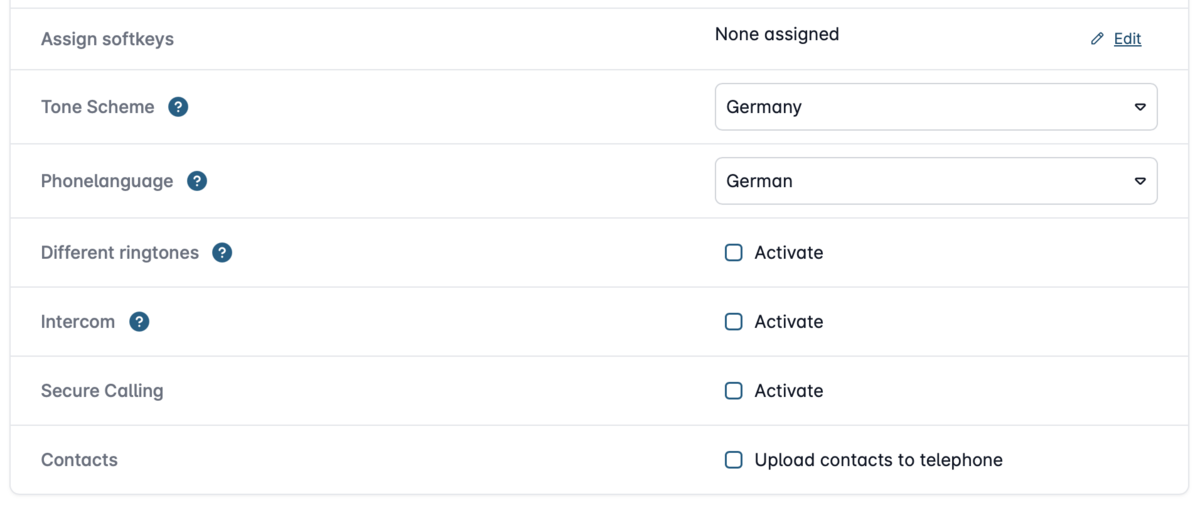Click the Upload contacts to telephone label

878,460
